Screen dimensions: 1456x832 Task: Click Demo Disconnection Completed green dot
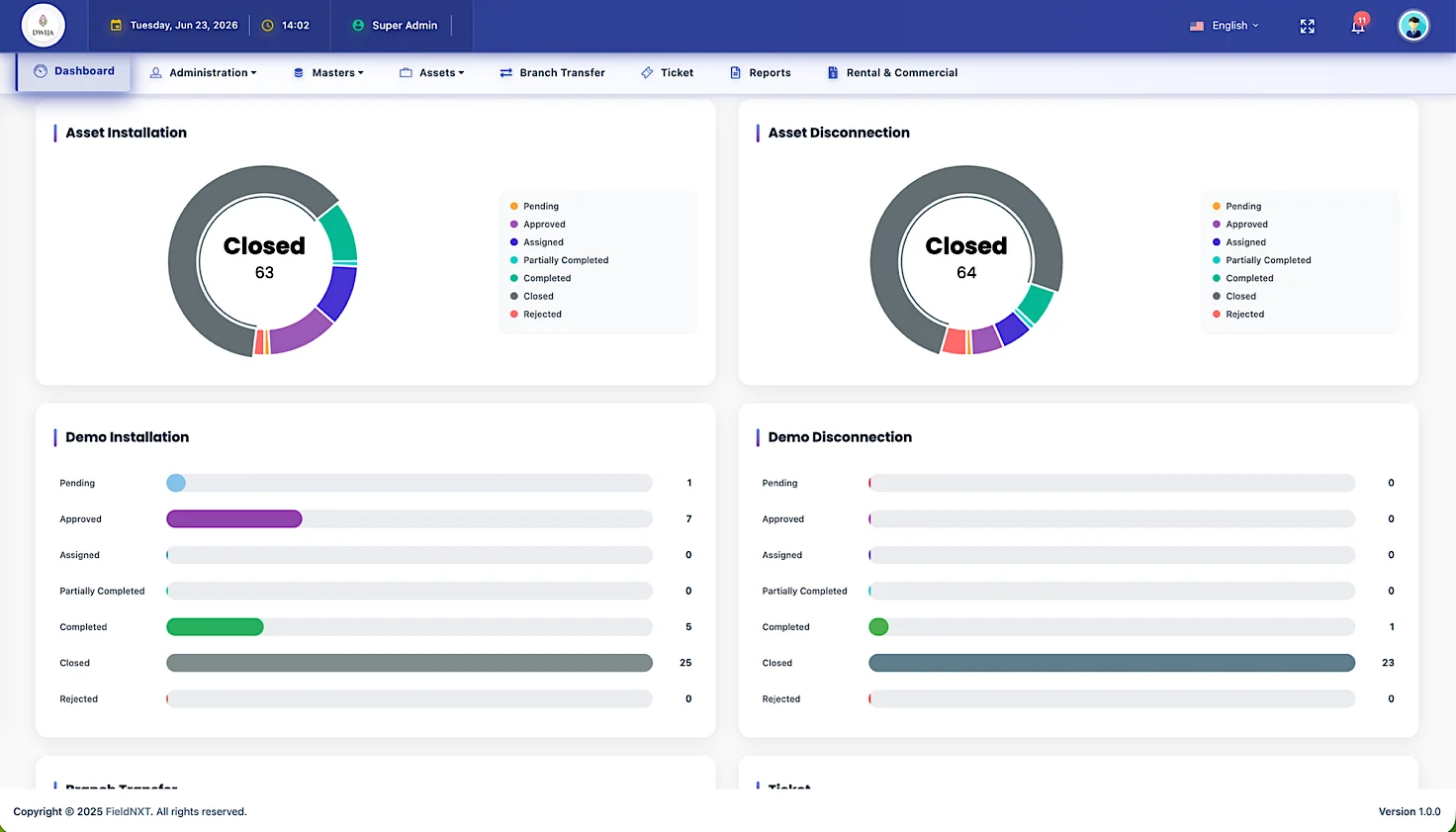[x=878, y=626]
